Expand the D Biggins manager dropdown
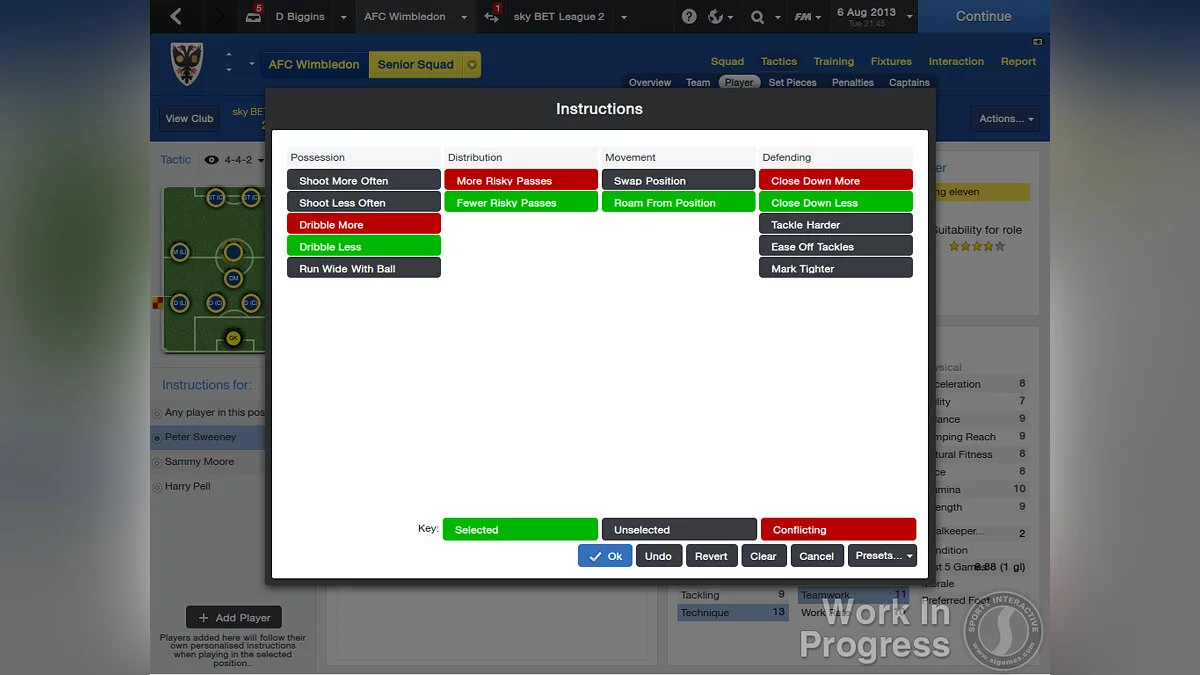The height and width of the screenshot is (675, 1200). (x=343, y=17)
